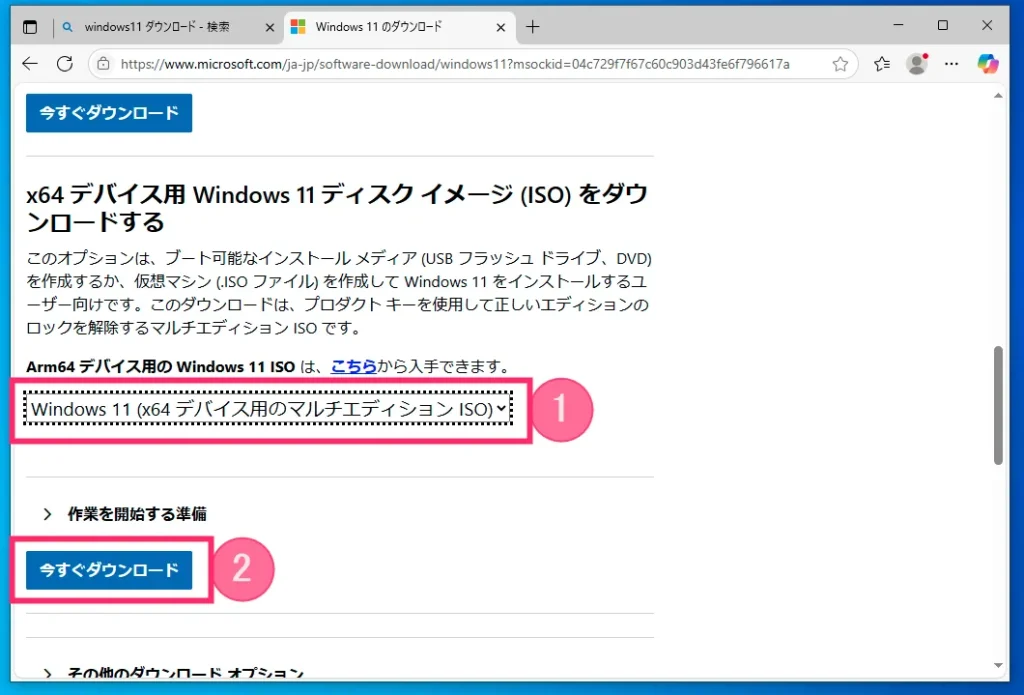Expand the 作業を開始する準備 section

[x=124, y=514]
